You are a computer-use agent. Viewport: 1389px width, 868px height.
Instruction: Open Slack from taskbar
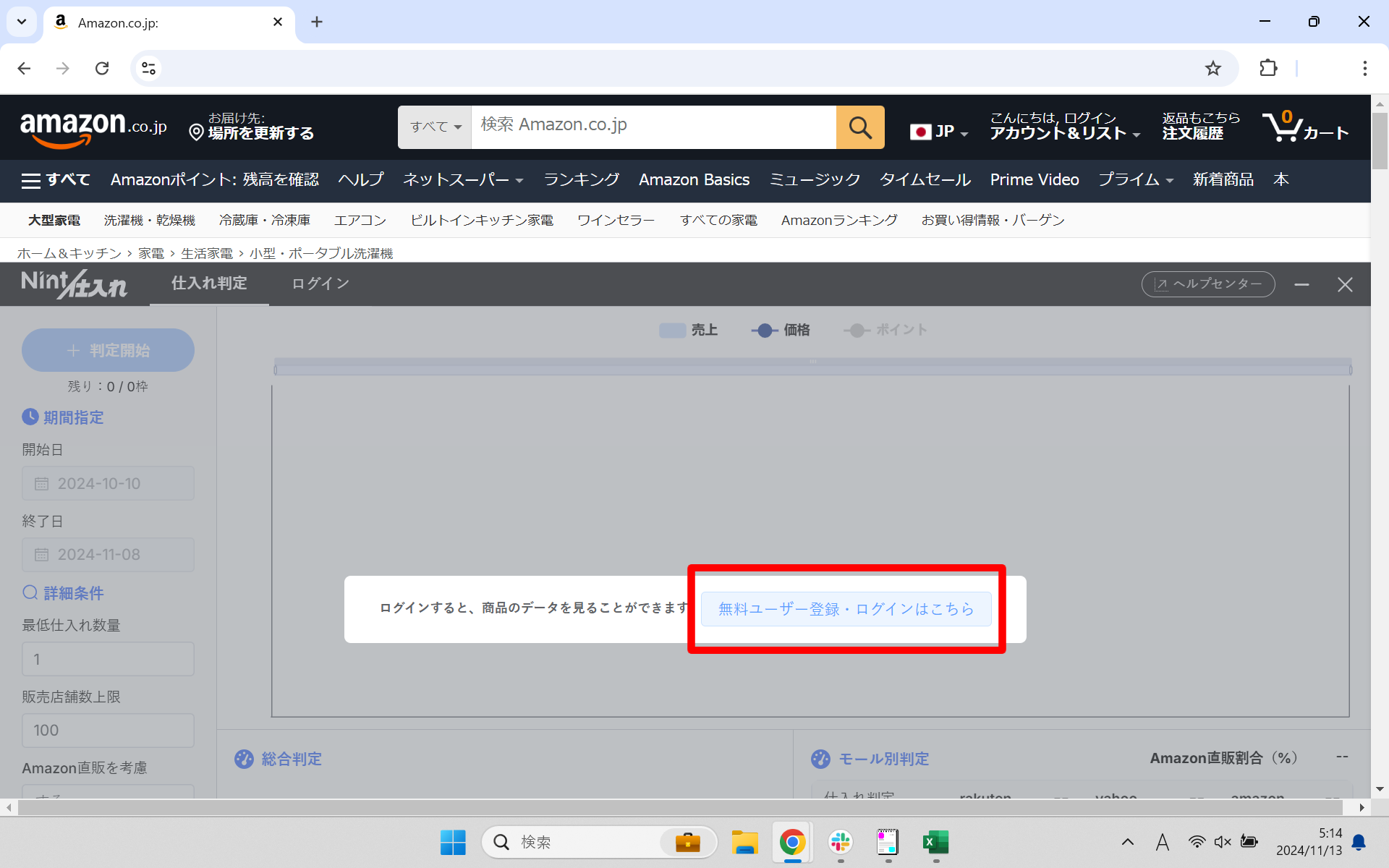pyautogui.click(x=840, y=842)
